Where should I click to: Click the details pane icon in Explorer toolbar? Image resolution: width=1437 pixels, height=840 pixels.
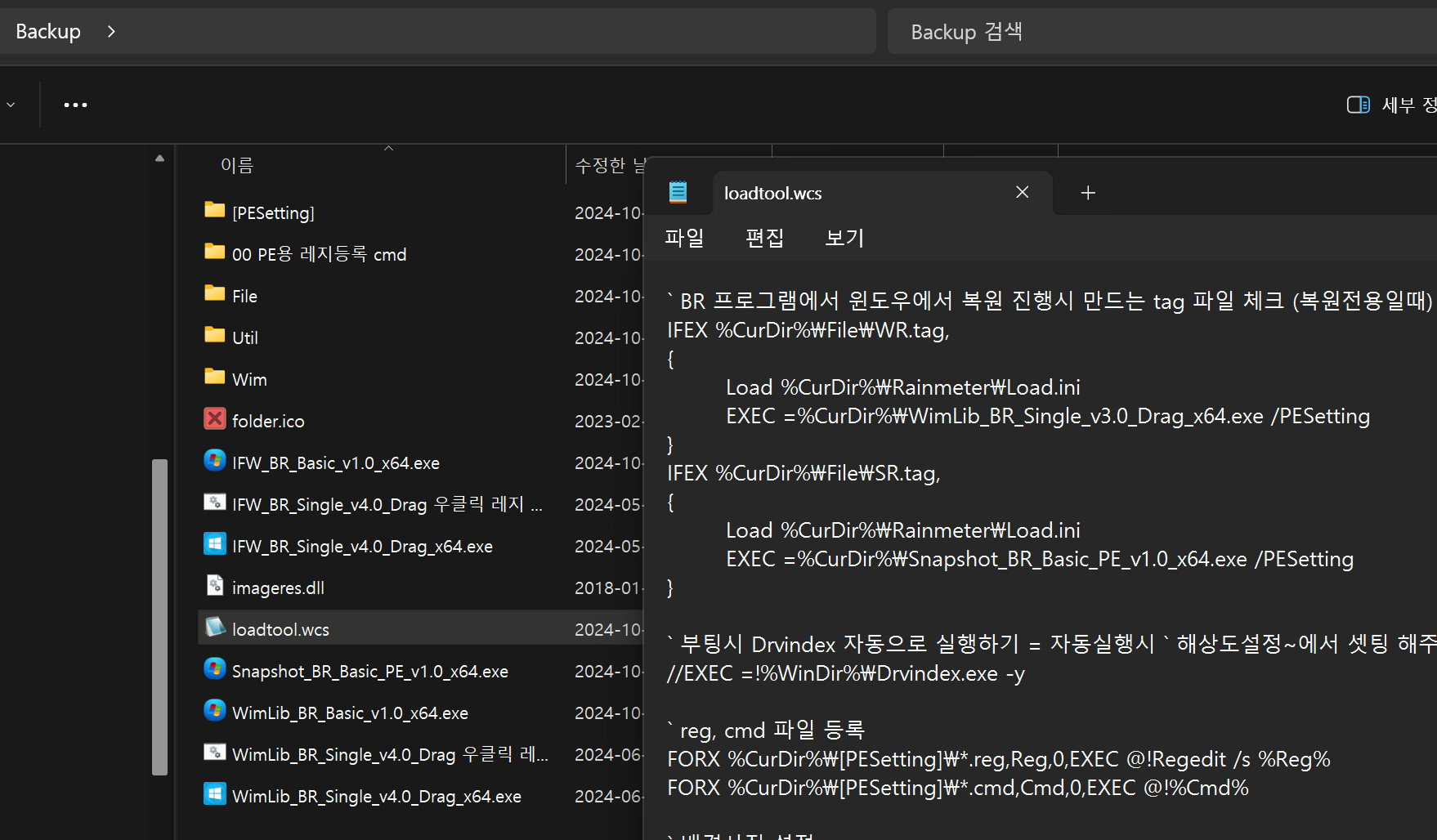(x=1358, y=105)
